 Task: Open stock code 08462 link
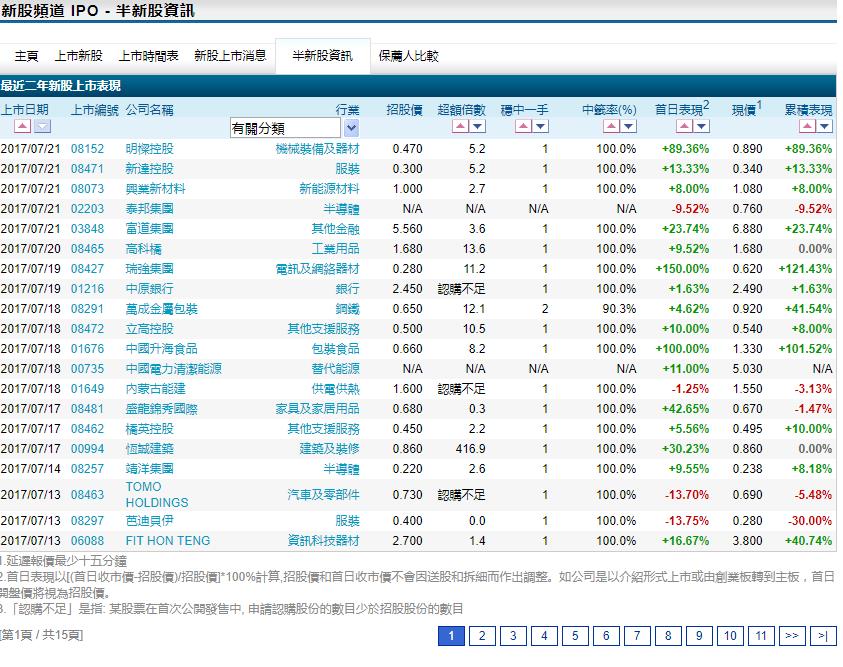(87, 429)
